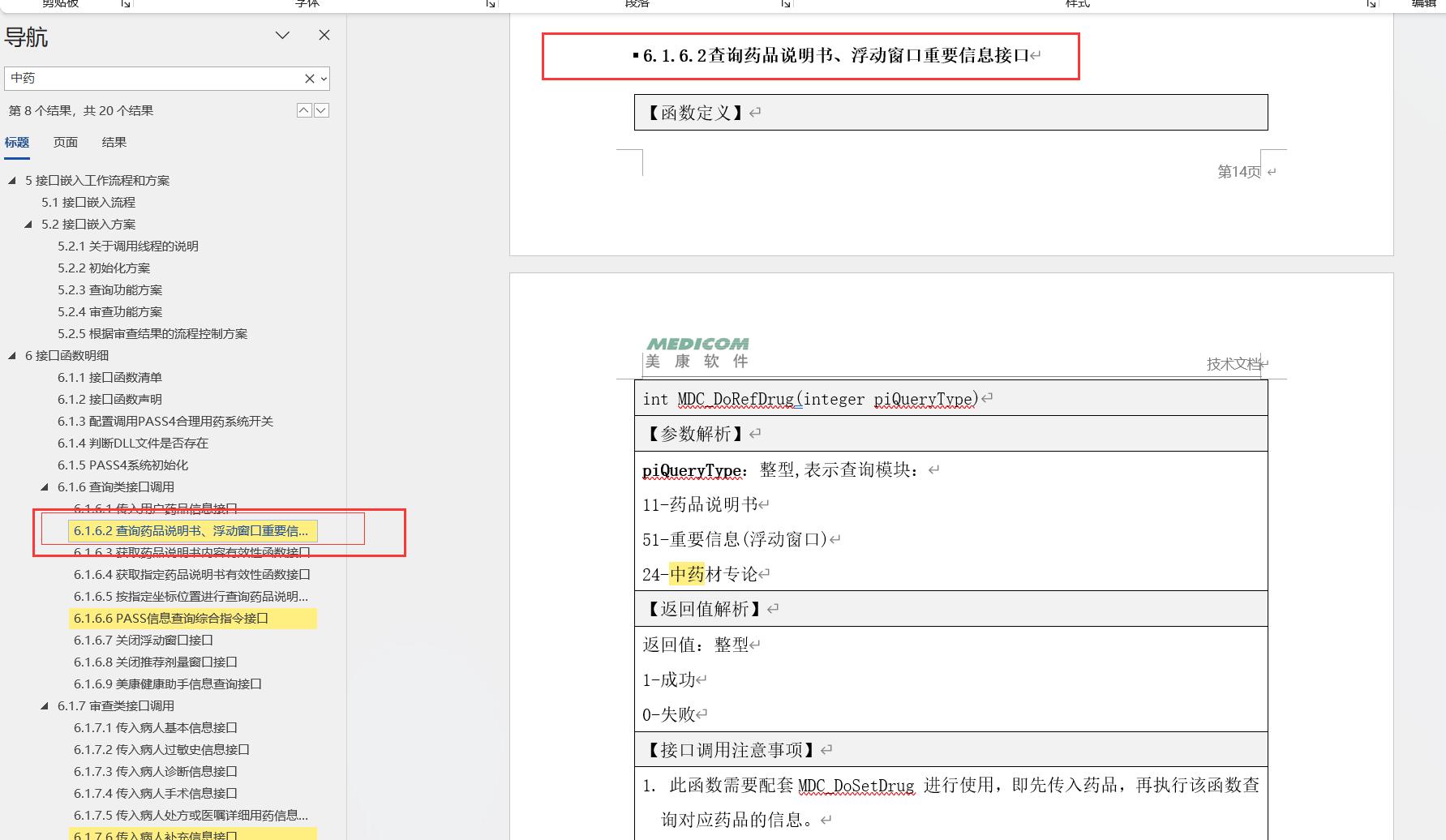The width and height of the screenshot is (1446, 840).
Task: Jump to heading 5.2.1 关于调用线程的说明
Action: click(128, 246)
